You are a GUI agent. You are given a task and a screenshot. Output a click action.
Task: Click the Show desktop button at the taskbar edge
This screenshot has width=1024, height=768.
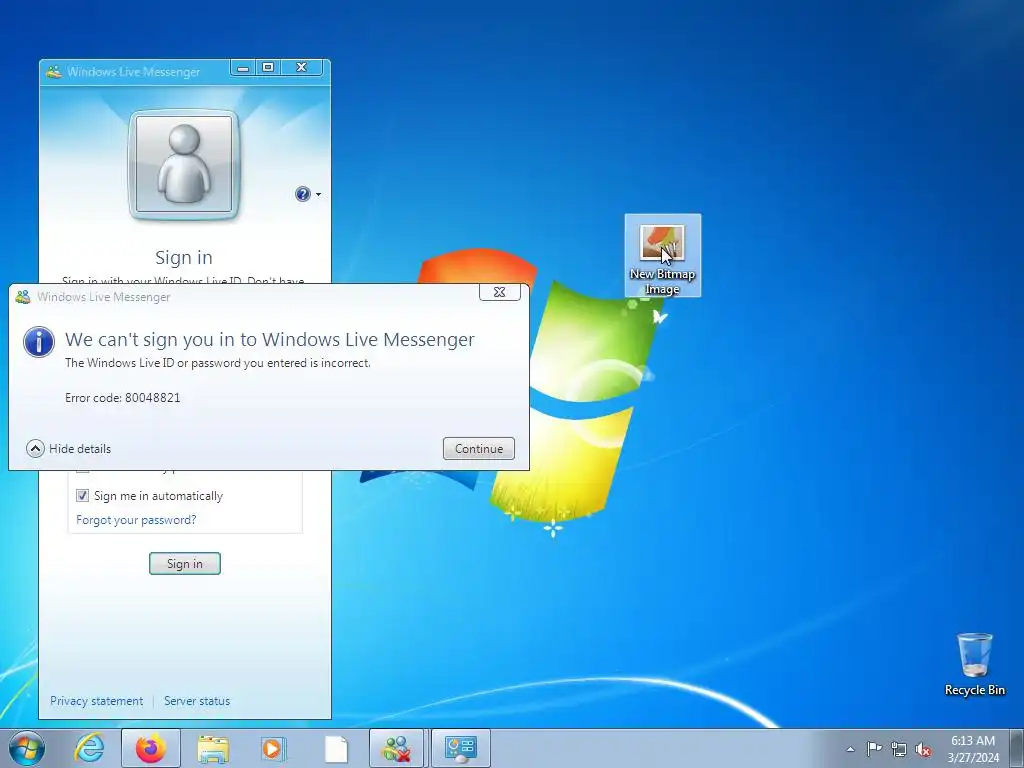pos(1017,748)
